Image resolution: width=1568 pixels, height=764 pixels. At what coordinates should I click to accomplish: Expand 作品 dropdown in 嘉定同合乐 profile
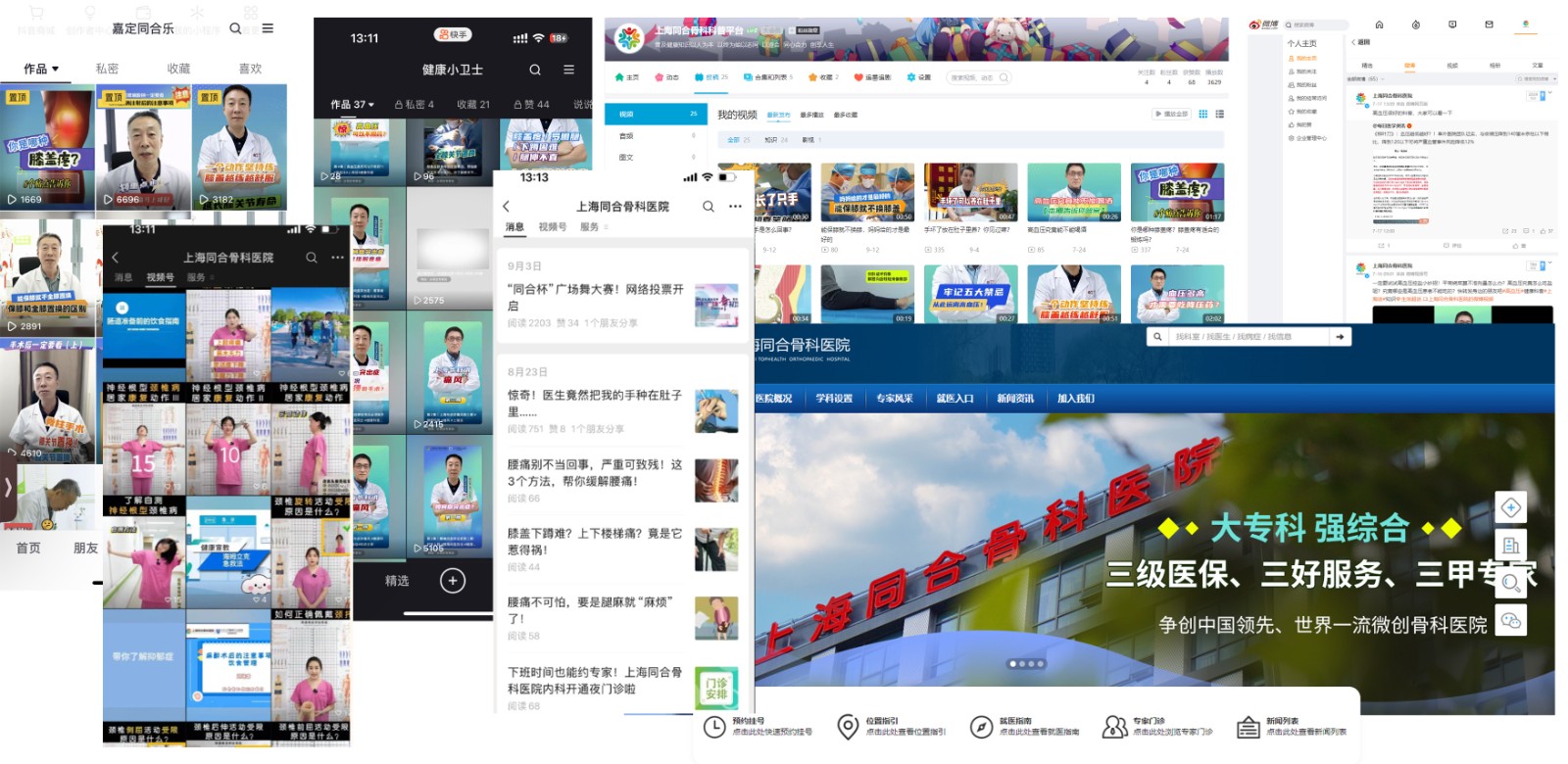(x=41, y=69)
